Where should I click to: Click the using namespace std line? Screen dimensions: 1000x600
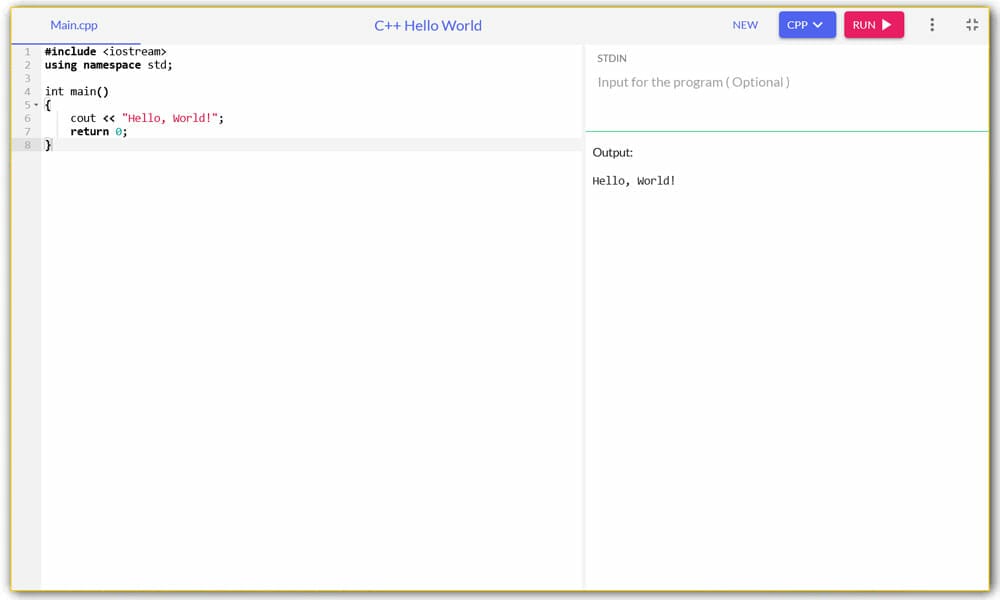pyautogui.click(x=108, y=65)
